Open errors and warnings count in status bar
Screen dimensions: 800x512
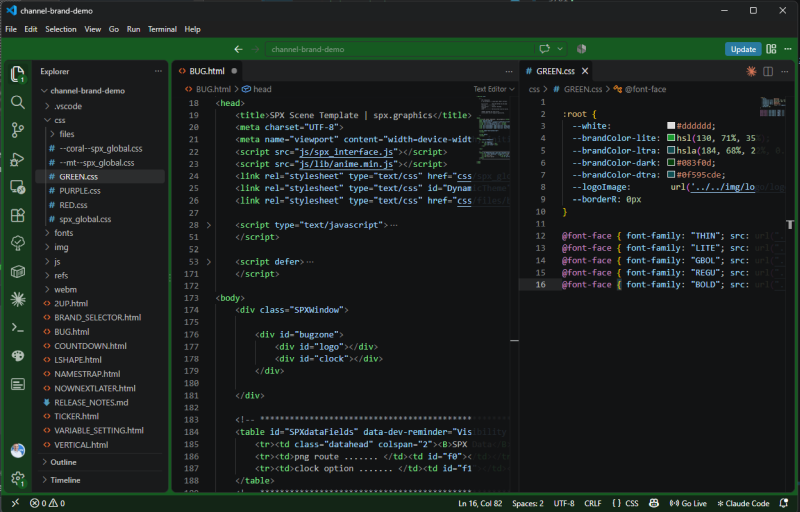point(47,503)
